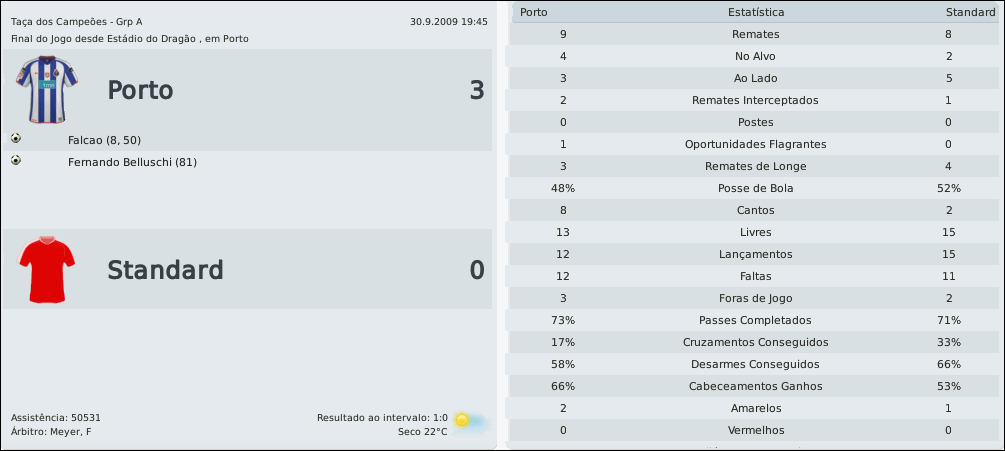
Task: Open the Standard team name link
Action: pos(165,271)
